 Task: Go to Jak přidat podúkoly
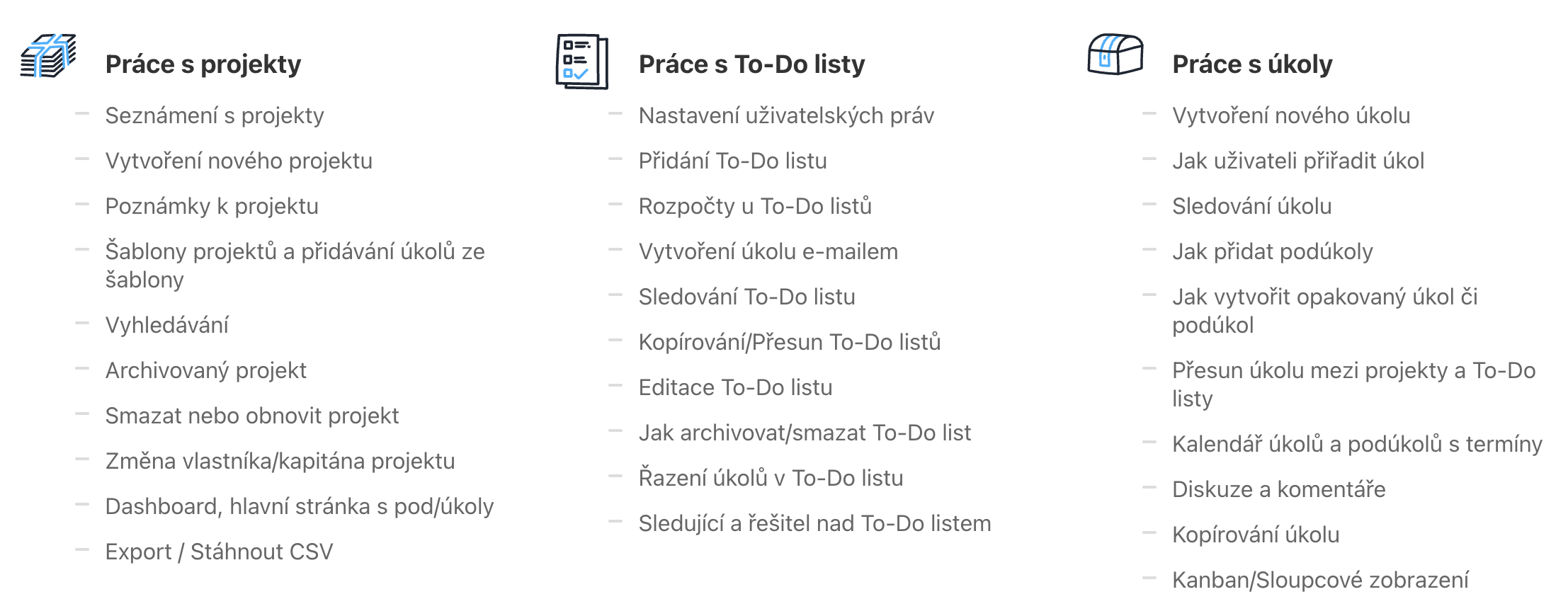(x=1272, y=251)
